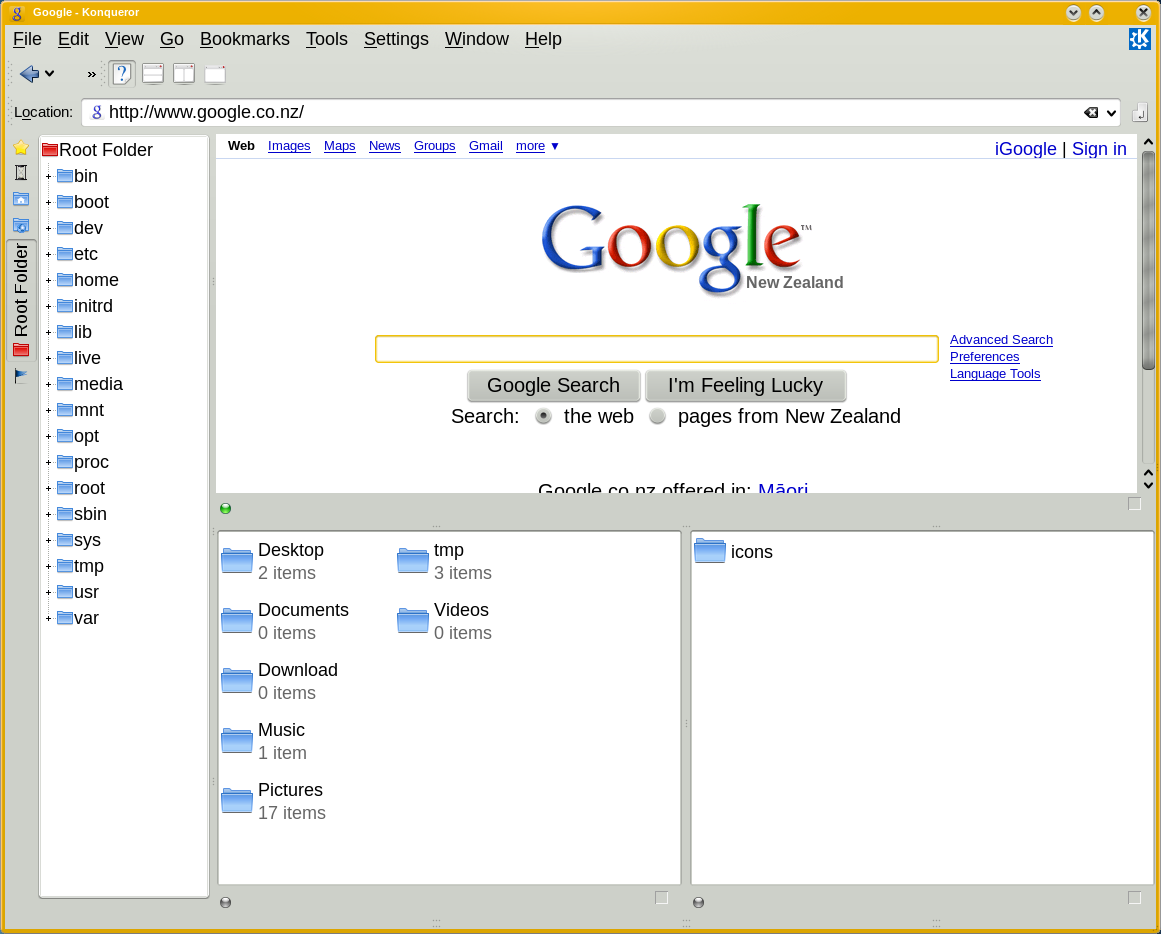The width and height of the screenshot is (1161, 934).
Task: Click the button right of the location bar
Action: pos(1140,113)
